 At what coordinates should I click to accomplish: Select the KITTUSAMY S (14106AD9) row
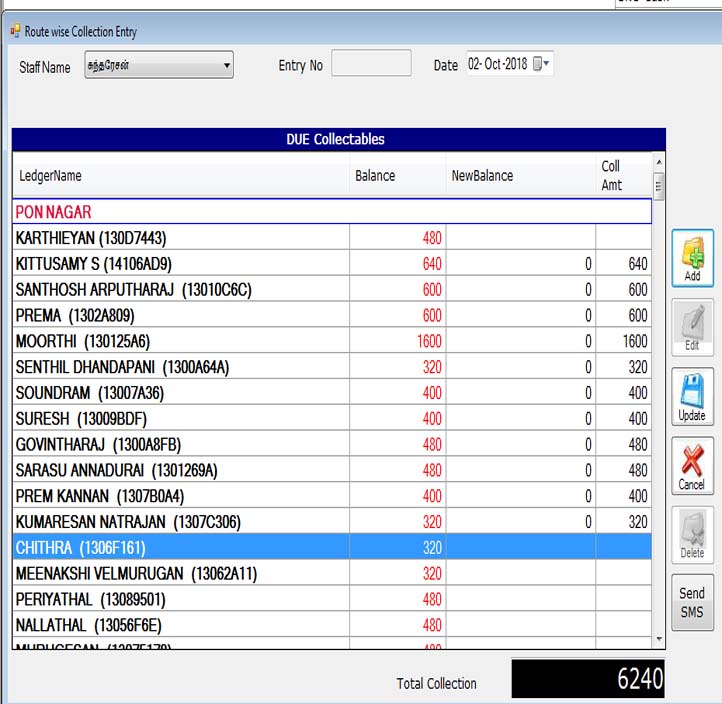click(x=332, y=263)
